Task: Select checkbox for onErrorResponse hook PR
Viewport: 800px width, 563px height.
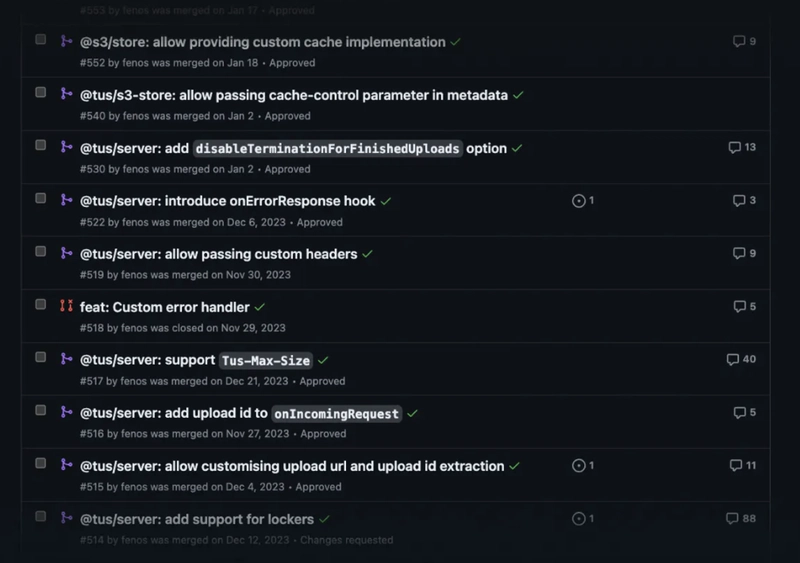Action: (x=41, y=198)
